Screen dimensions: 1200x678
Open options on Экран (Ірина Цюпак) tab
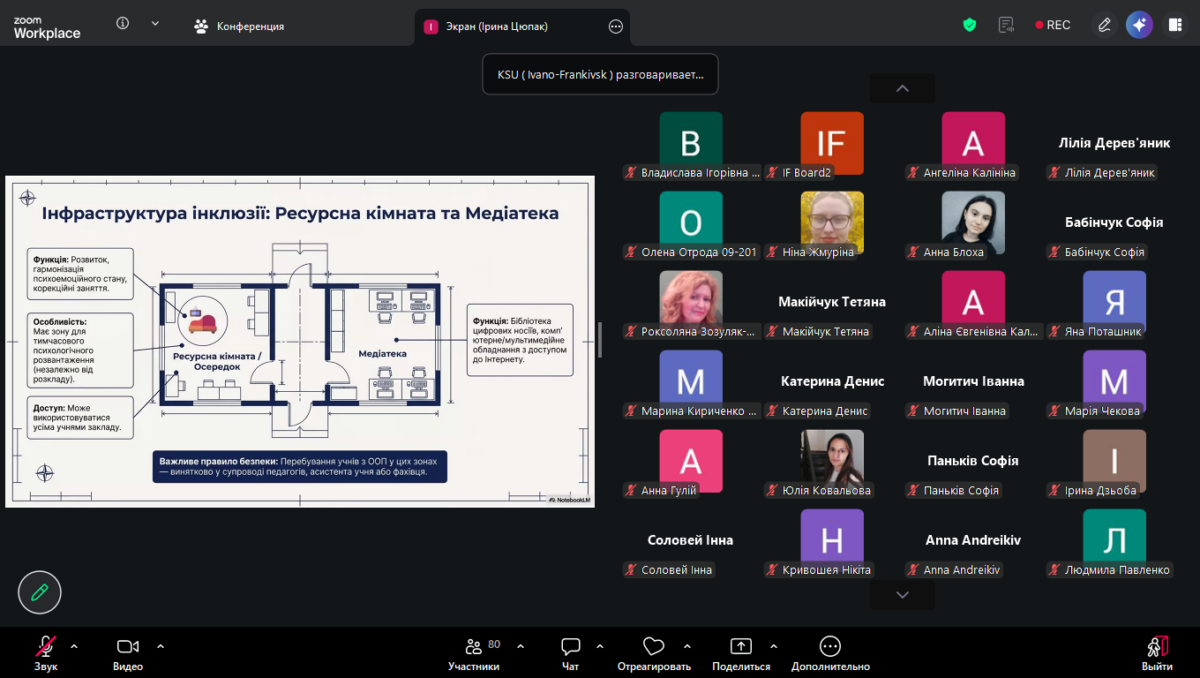[x=616, y=27]
